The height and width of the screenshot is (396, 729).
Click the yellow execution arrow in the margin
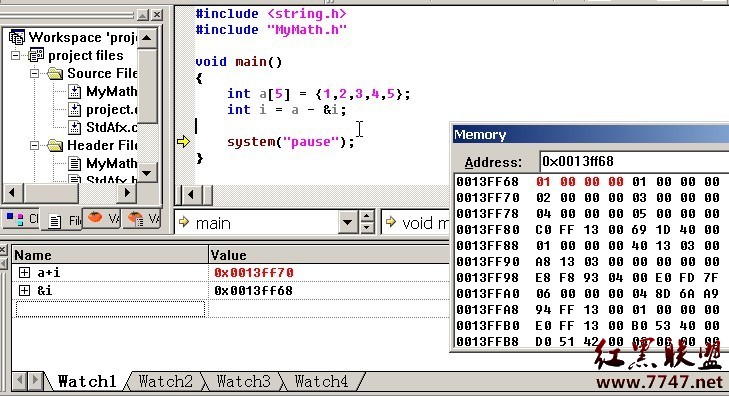[x=183, y=141]
